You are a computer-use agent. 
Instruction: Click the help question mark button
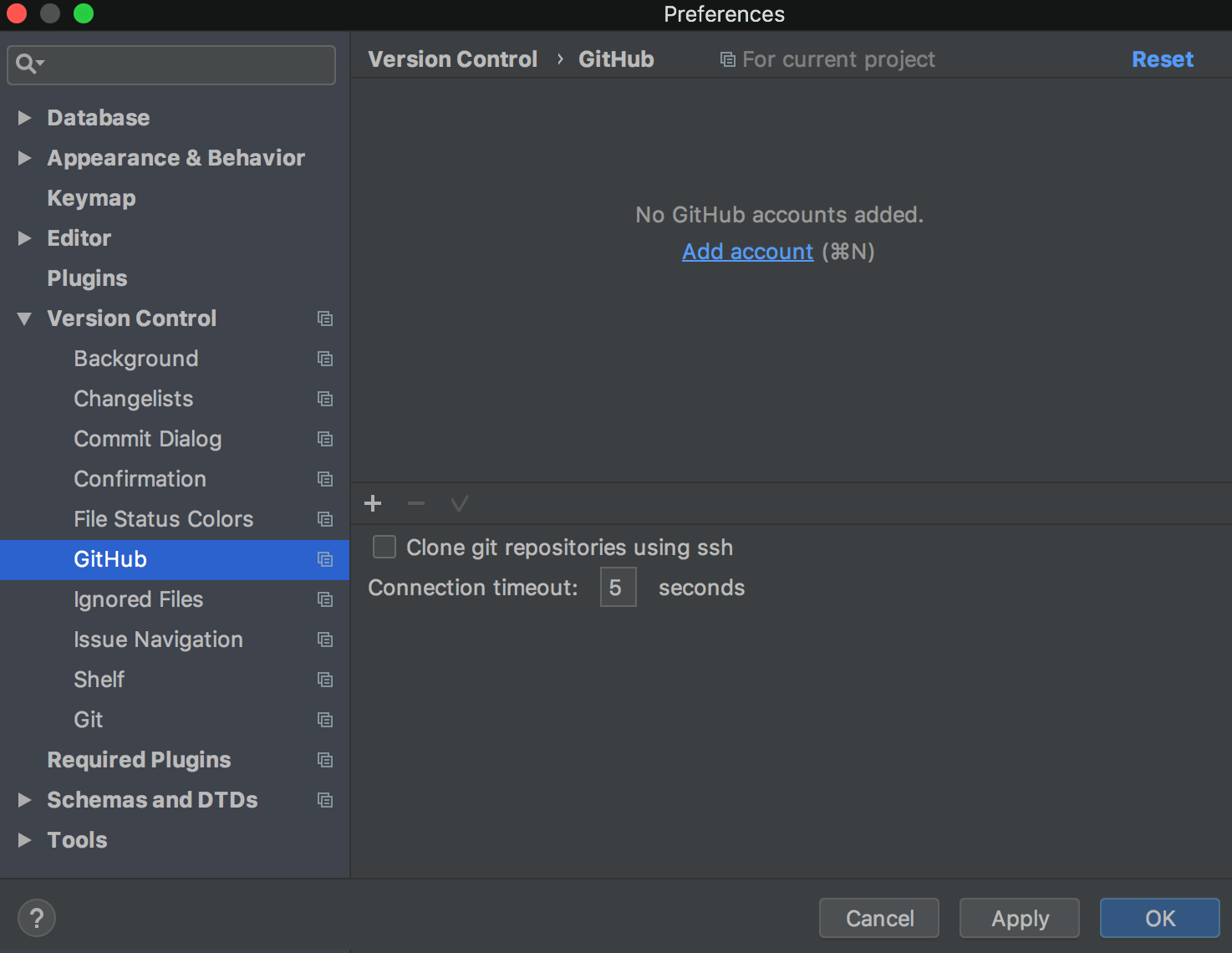[37, 918]
